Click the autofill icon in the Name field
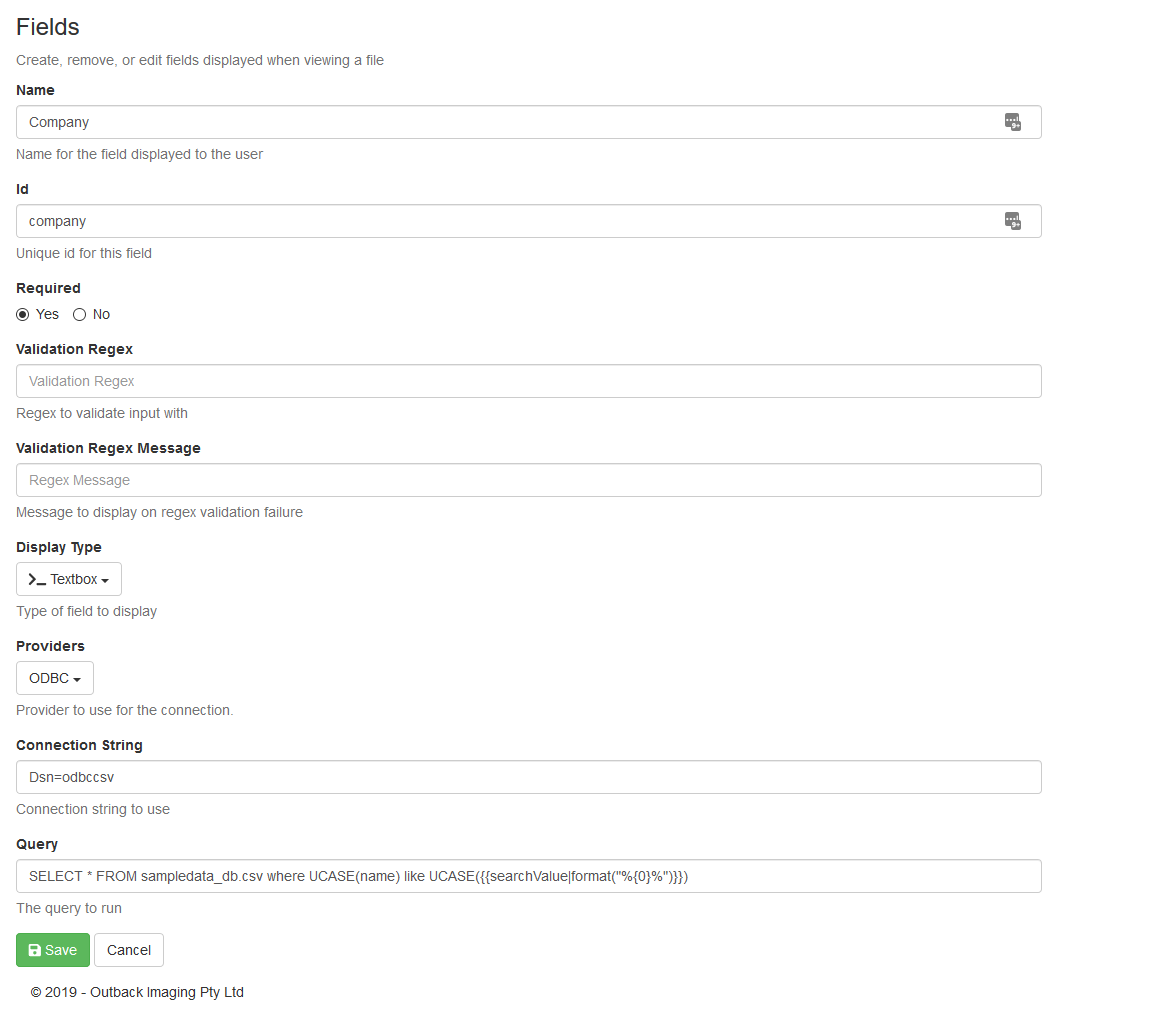The width and height of the screenshot is (1153, 1025). click(1012, 122)
